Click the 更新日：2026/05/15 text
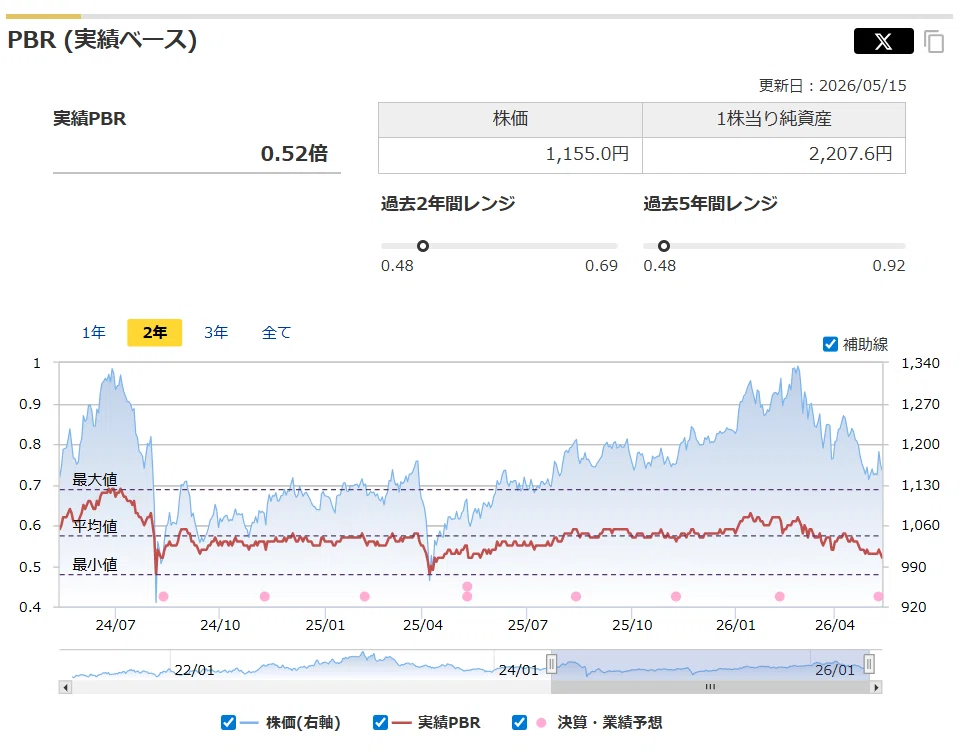960x752 pixels. click(x=833, y=86)
